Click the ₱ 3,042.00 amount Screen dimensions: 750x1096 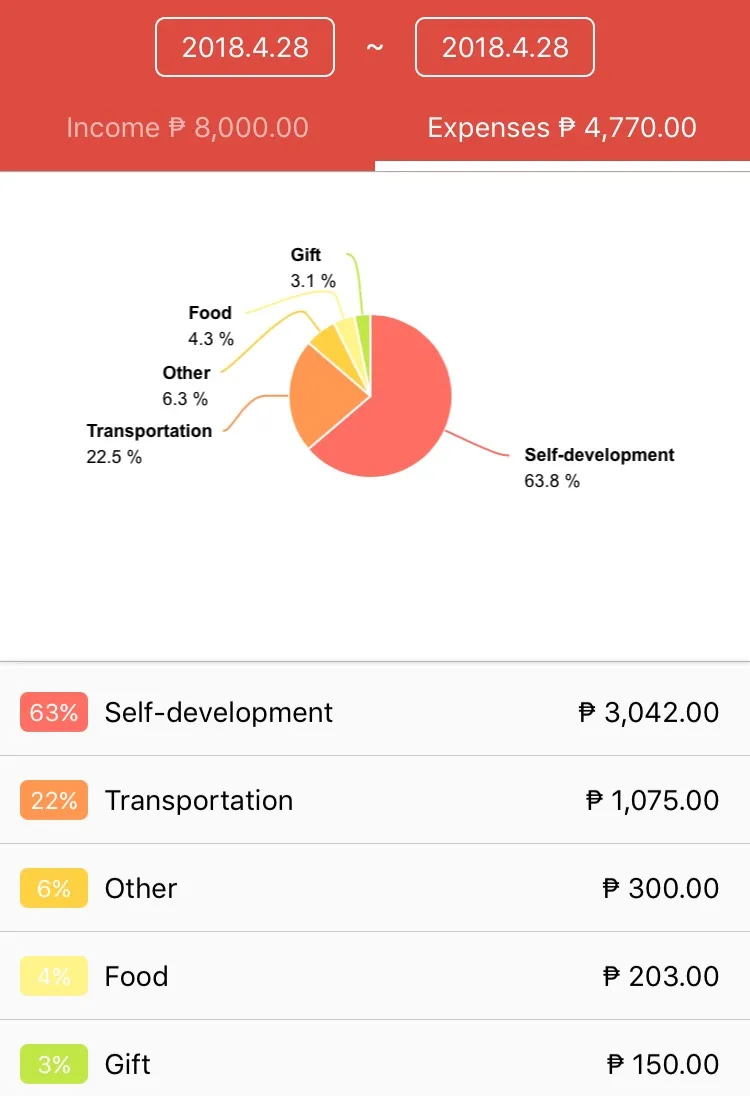(649, 712)
